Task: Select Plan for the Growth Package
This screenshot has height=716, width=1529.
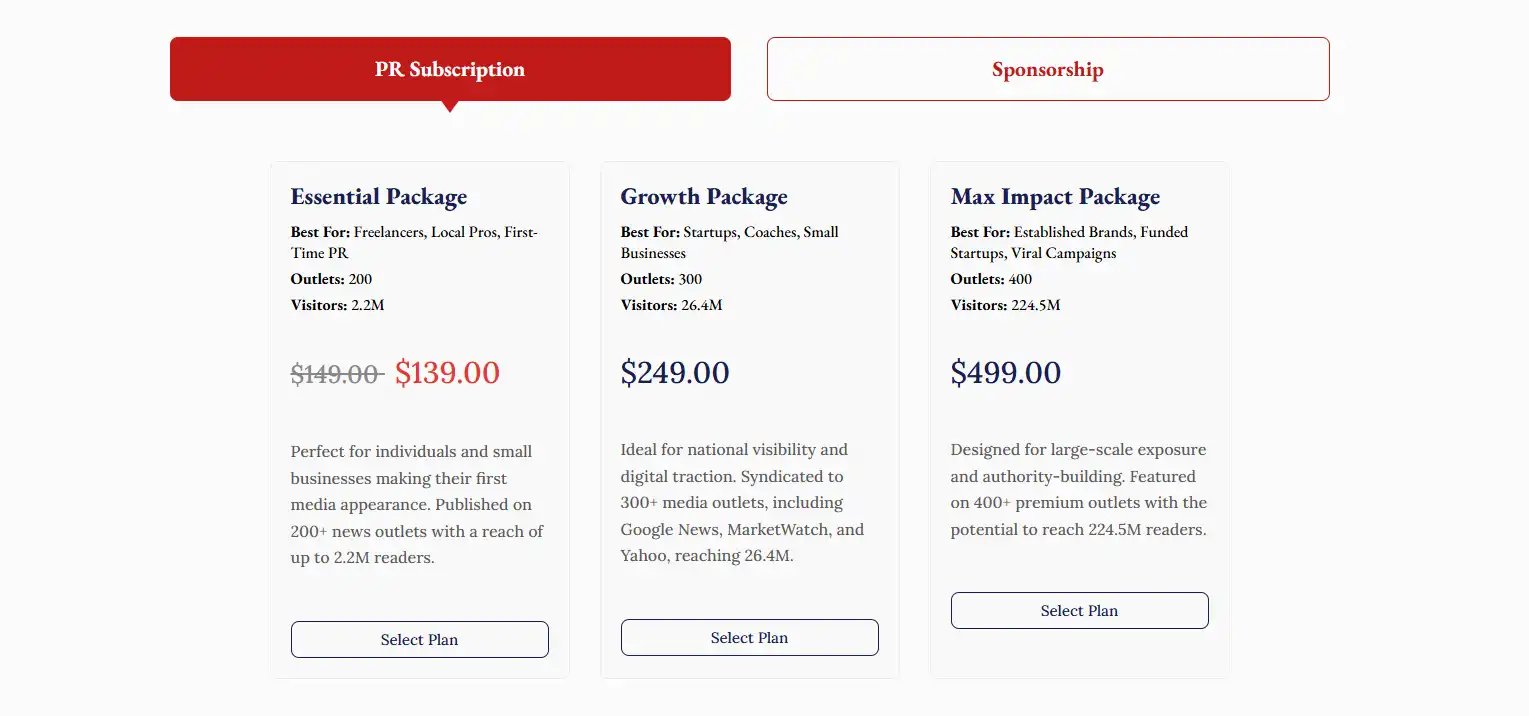Action: point(750,638)
